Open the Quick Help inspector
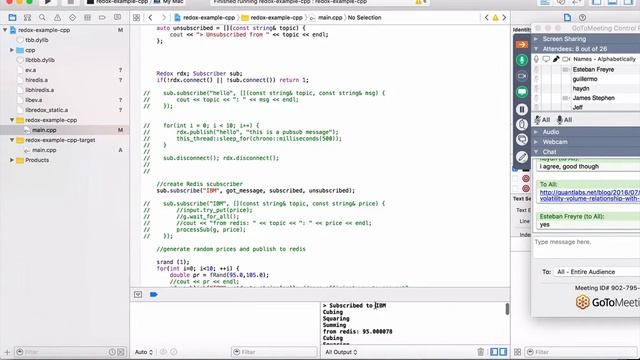The image size is (640, 360). pyautogui.click(x=582, y=18)
